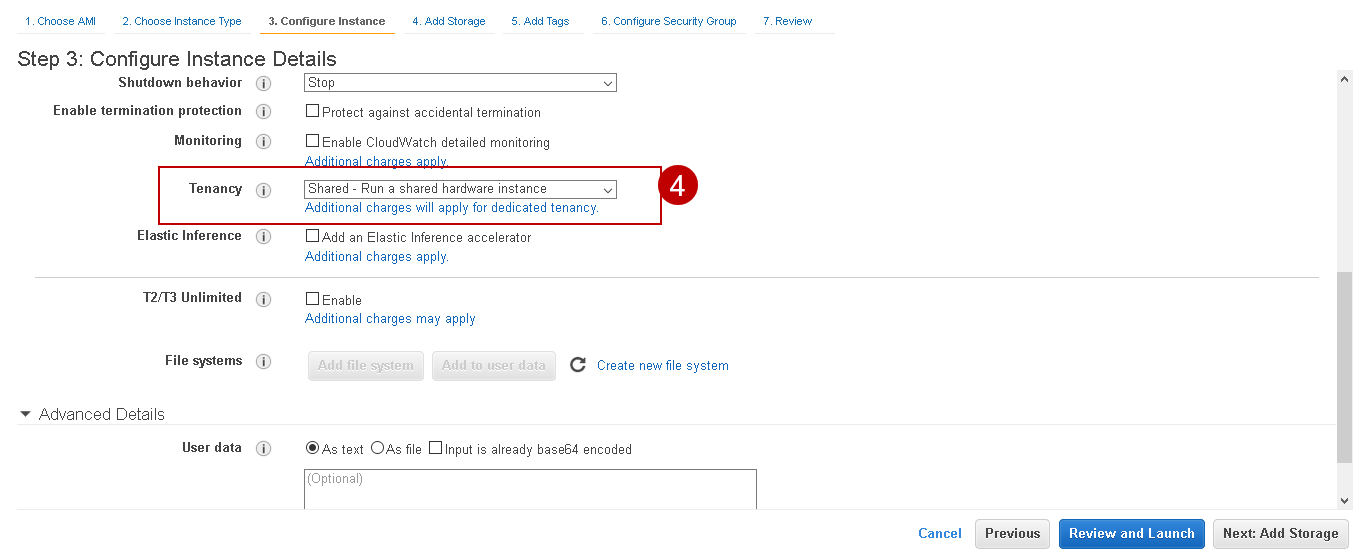The height and width of the screenshot is (559, 1356).
Task: Open the Create new file system link
Action: [662, 366]
